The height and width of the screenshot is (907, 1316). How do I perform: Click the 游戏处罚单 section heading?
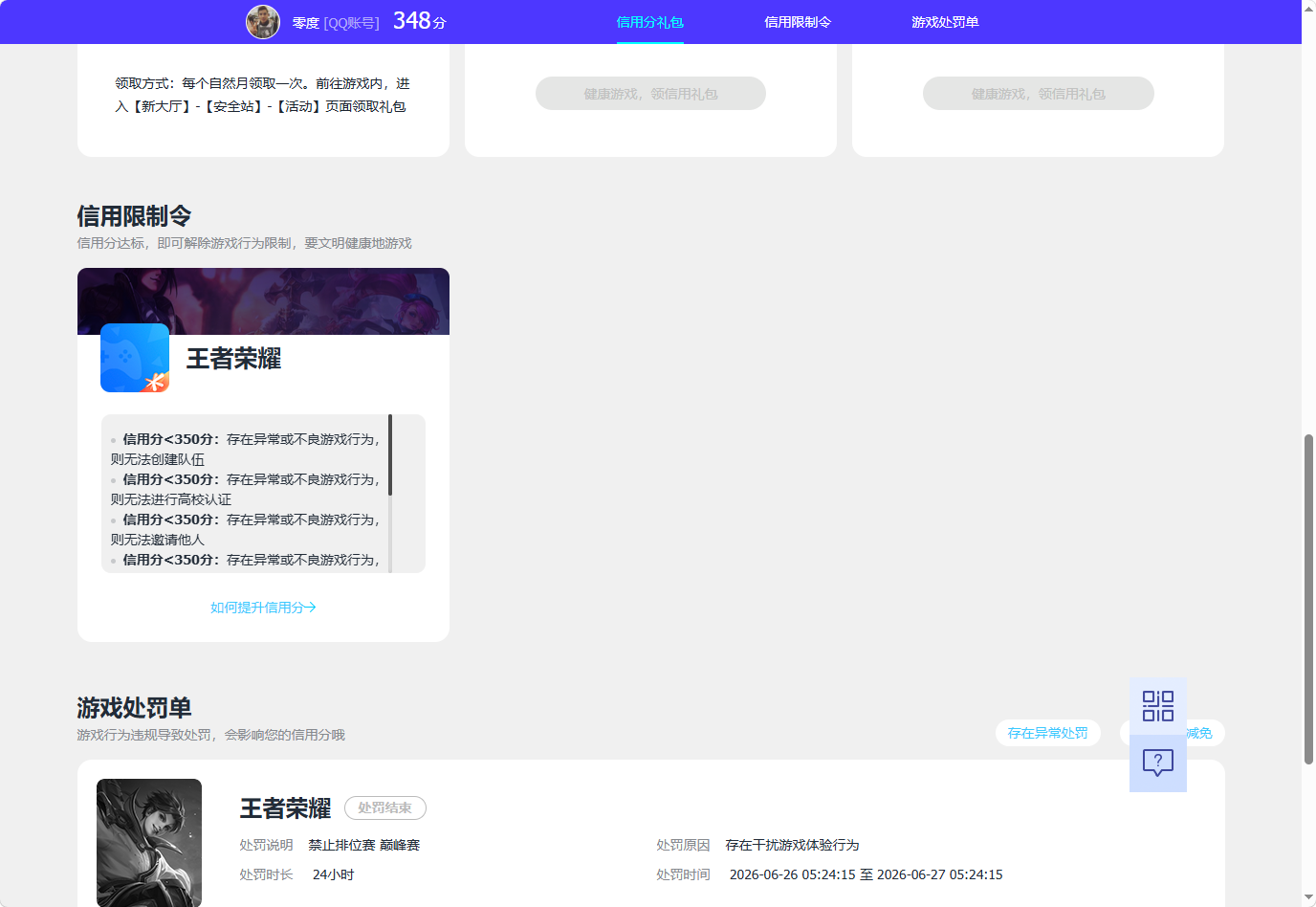coord(134,708)
